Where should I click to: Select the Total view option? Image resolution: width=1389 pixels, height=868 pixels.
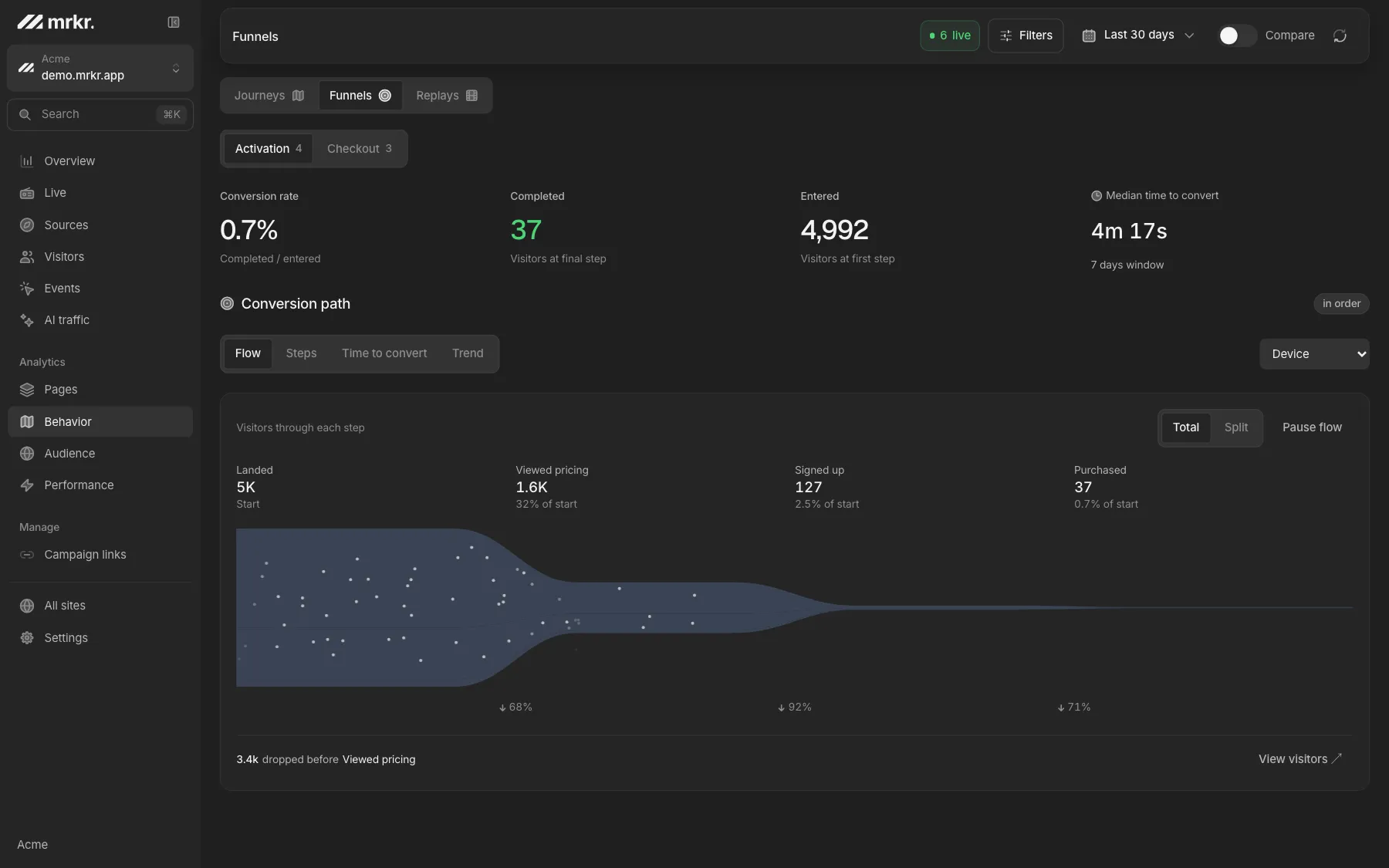pyautogui.click(x=1185, y=427)
